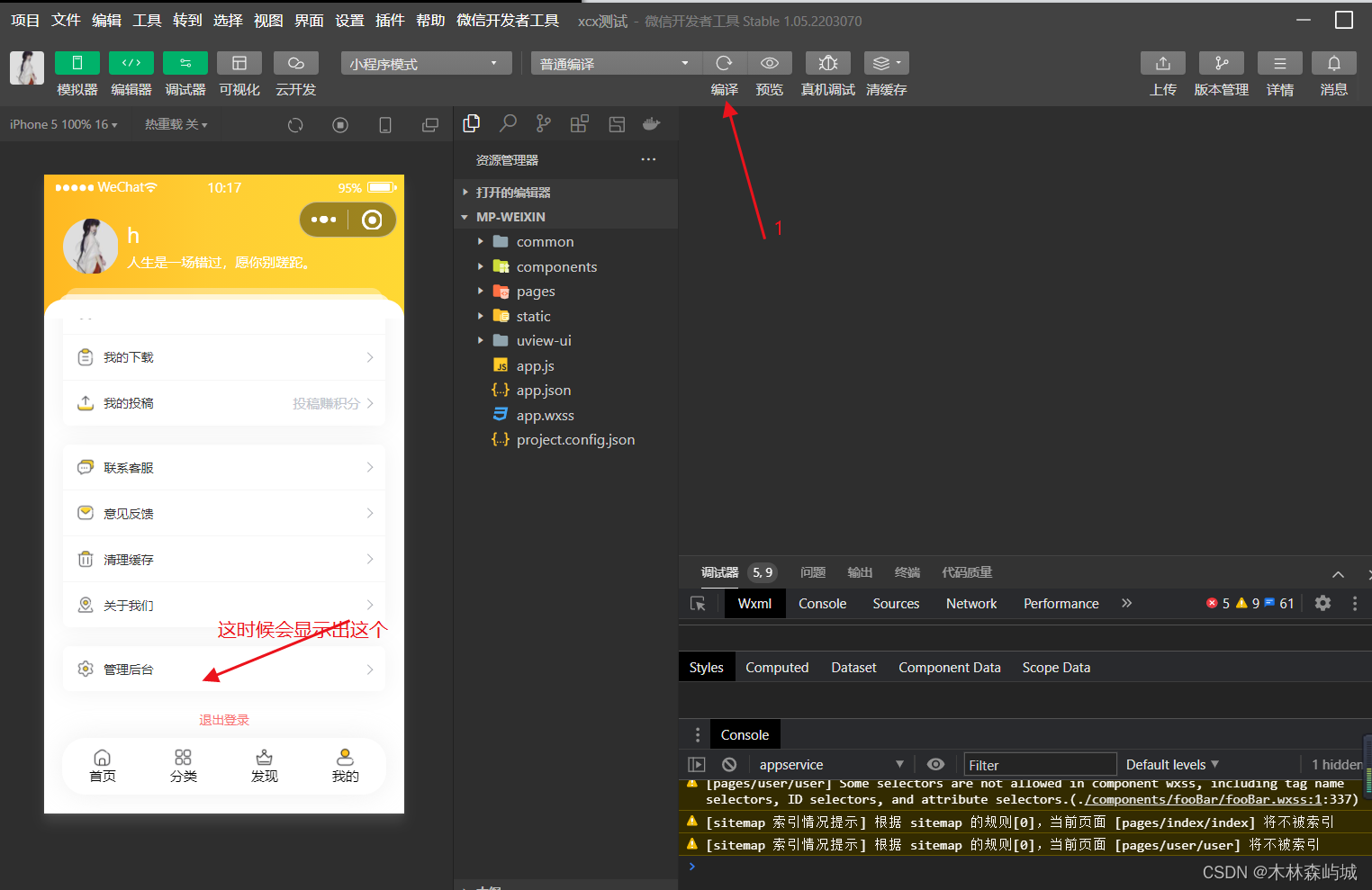Click the Compile (编译) refresh icon

point(724,63)
